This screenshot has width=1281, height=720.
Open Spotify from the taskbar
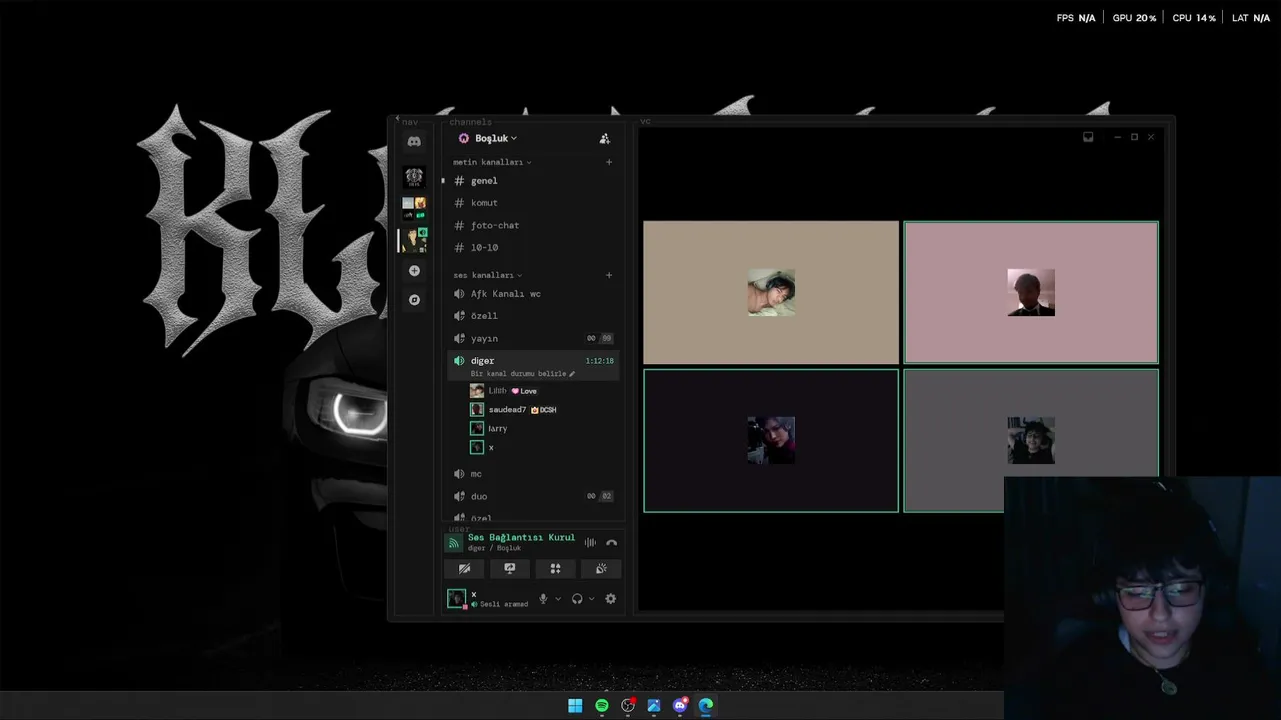(602, 706)
